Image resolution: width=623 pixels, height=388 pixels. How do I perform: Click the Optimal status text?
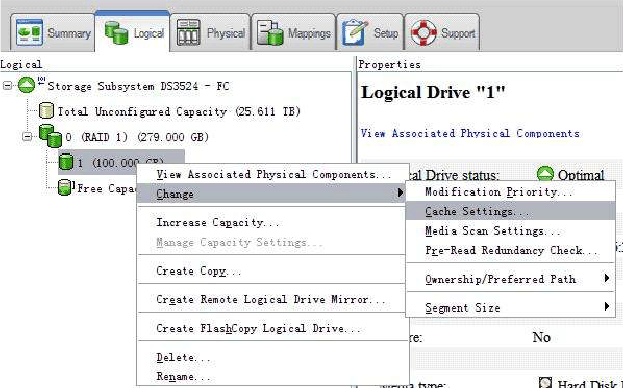(581, 175)
